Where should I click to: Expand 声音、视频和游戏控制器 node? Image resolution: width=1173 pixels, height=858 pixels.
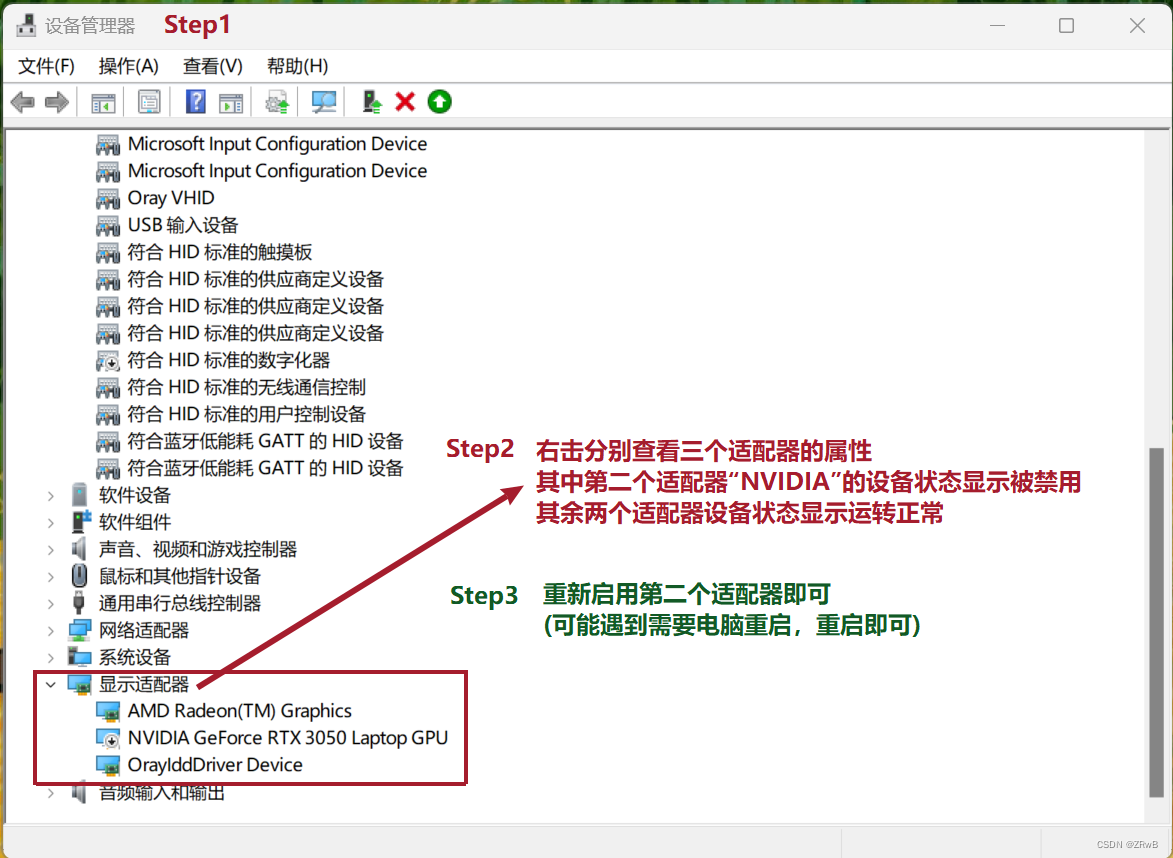(x=50, y=549)
